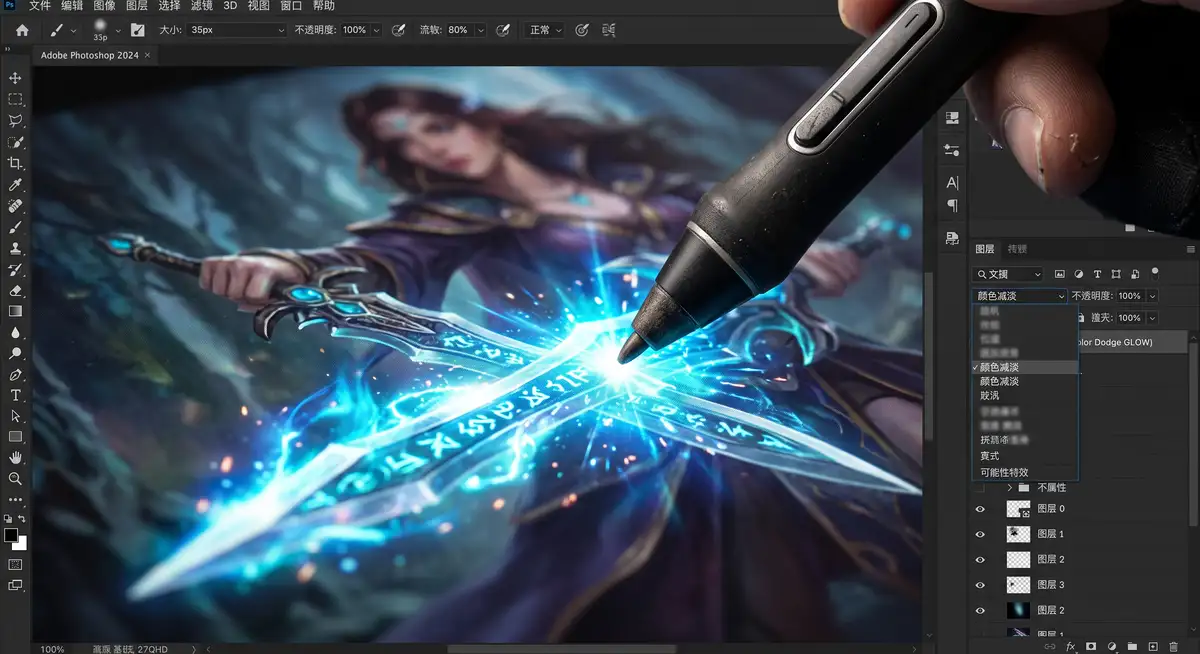Open the brush preset picker arrow
The height and width of the screenshot is (654, 1200).
(x=117, y=30)
